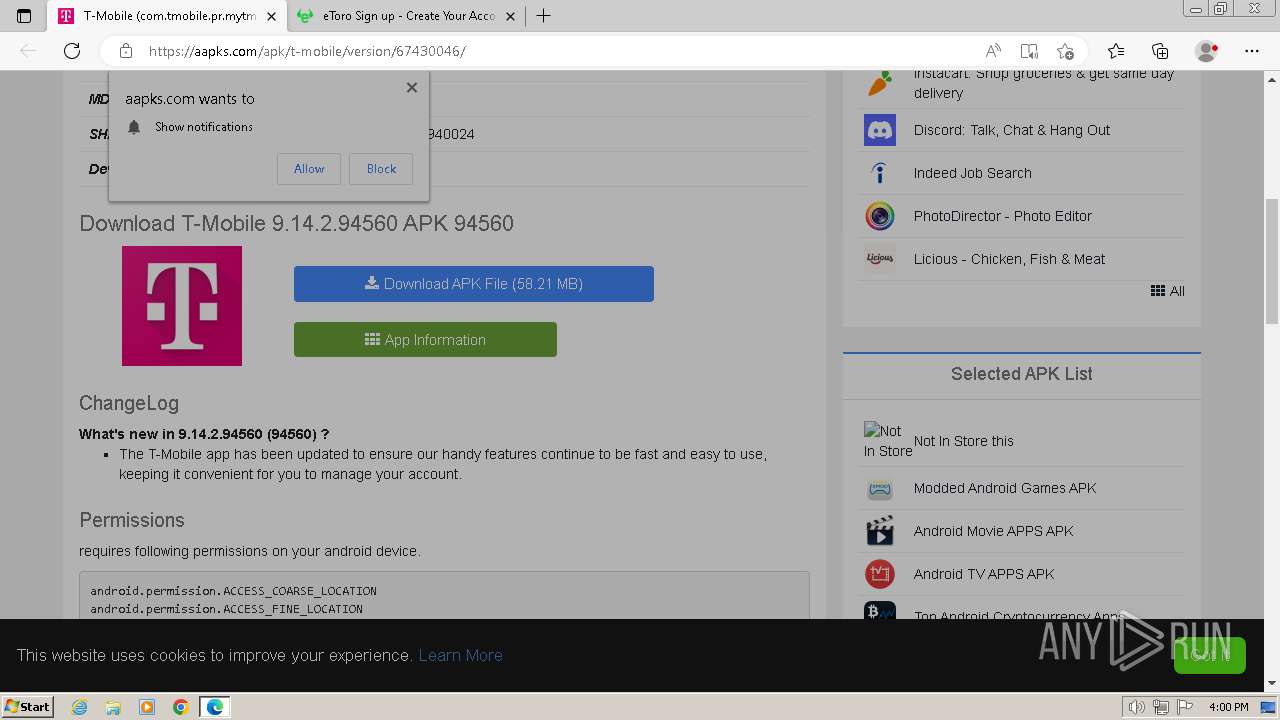
Task: Open Instacart: Shop groceries link
Action: pos(1044,83)
